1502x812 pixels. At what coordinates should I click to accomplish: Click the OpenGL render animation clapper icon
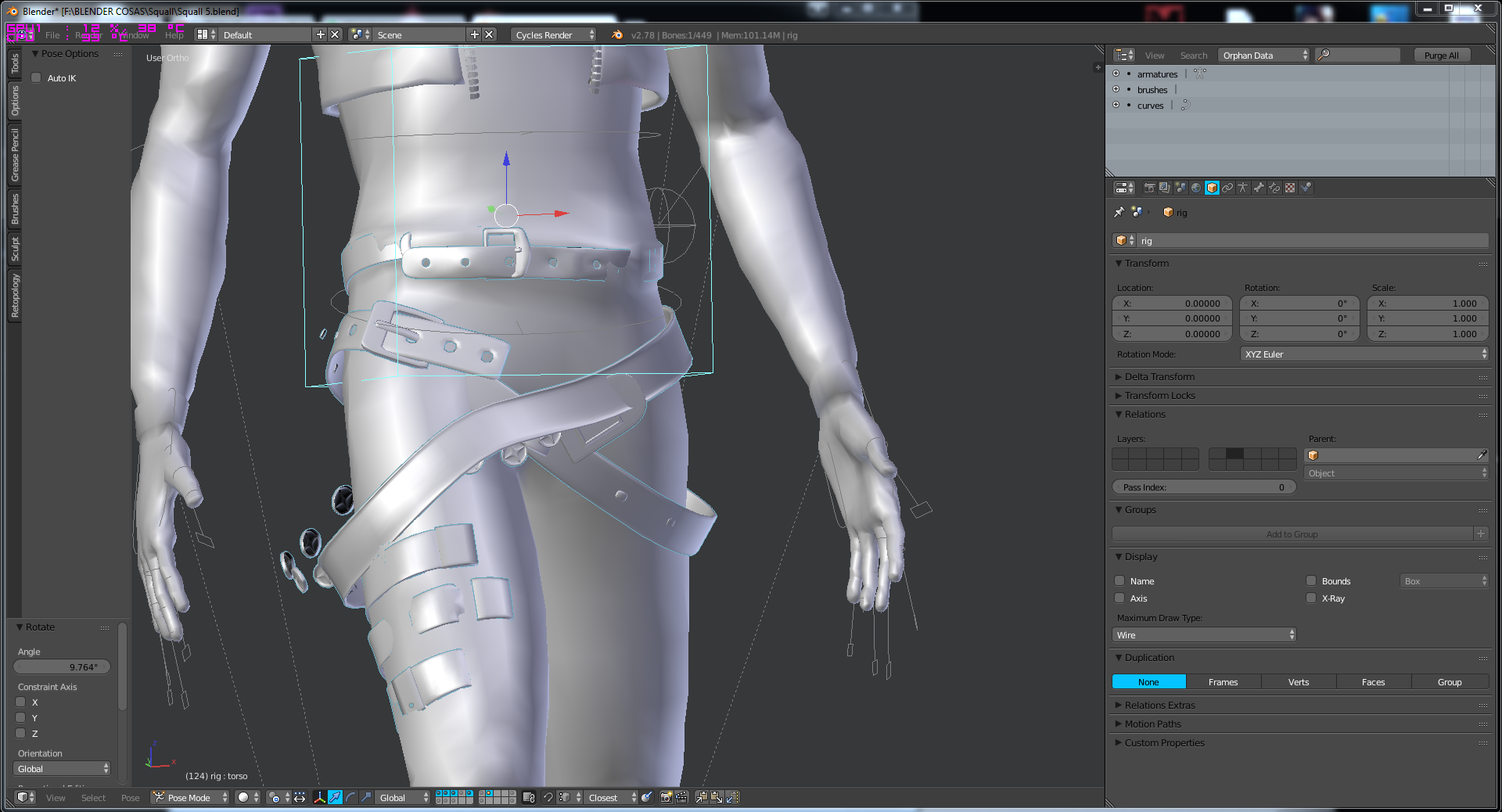pyautogui.click(x=681, y=797)
